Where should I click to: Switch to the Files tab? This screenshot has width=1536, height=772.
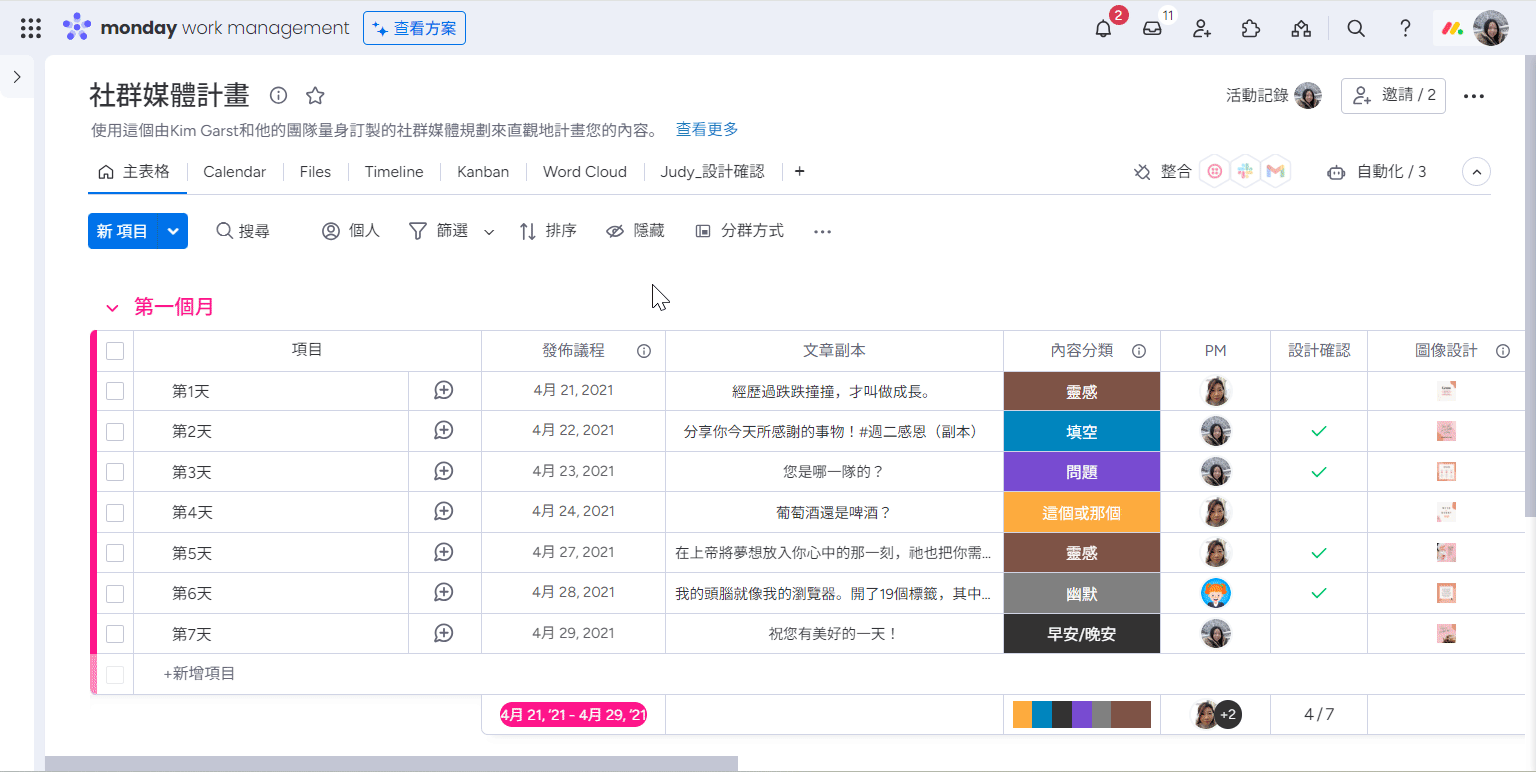coord(315,172)
